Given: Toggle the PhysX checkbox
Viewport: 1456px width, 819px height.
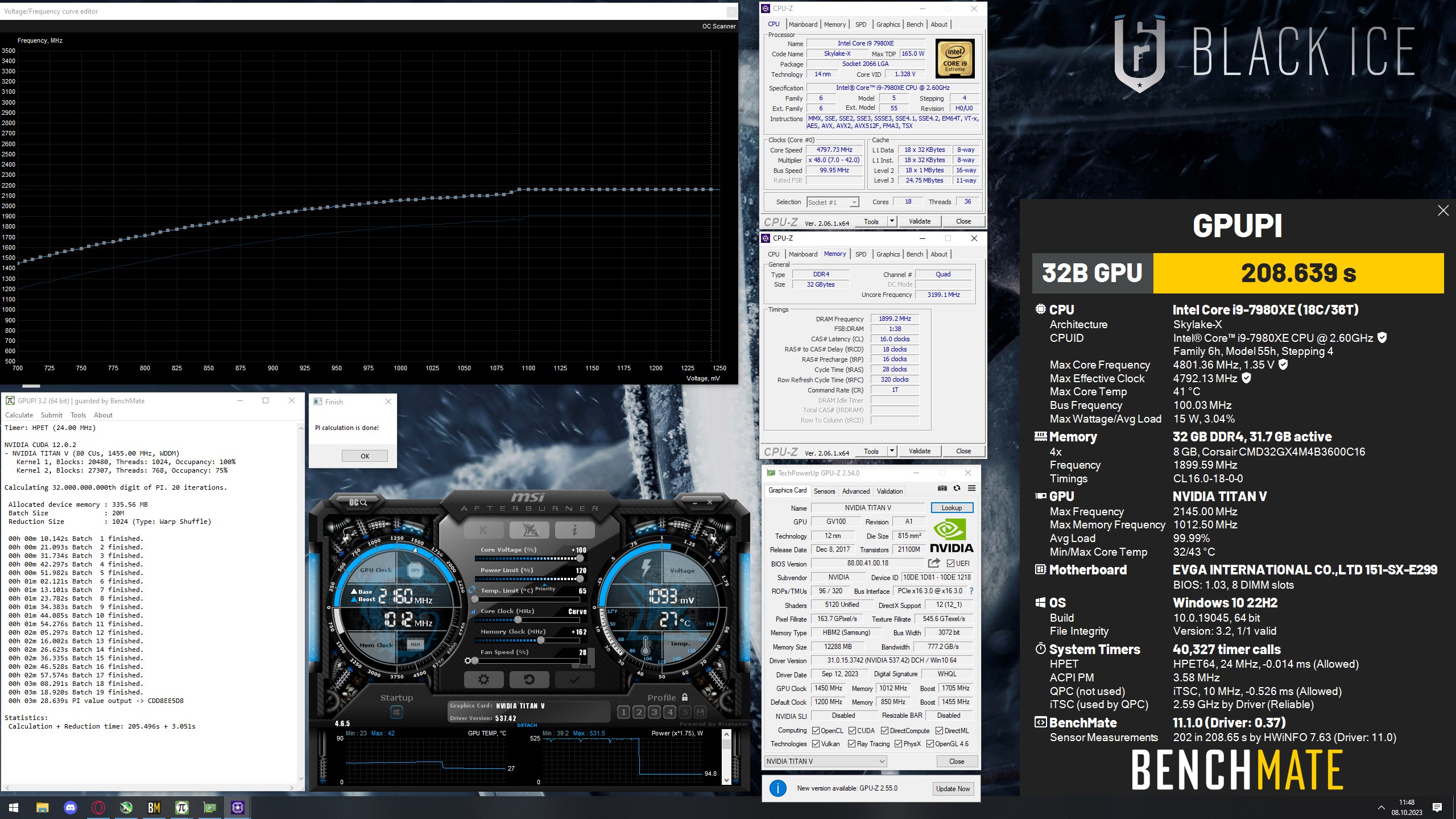Looking at the screenshot, I should tap(898, 743).
